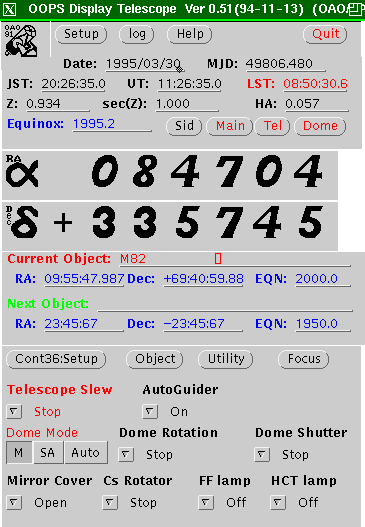Click Next Object Dec -23:45:67
This screenshot has height=527, width=365.
(203, 324)
